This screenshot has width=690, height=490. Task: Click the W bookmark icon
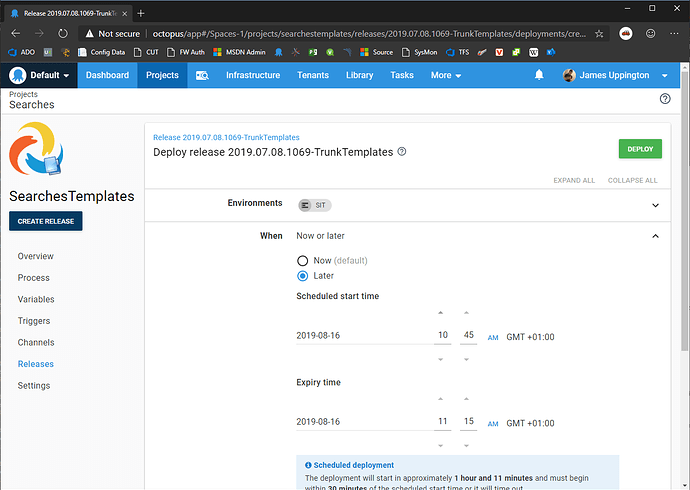click(533, 52)
